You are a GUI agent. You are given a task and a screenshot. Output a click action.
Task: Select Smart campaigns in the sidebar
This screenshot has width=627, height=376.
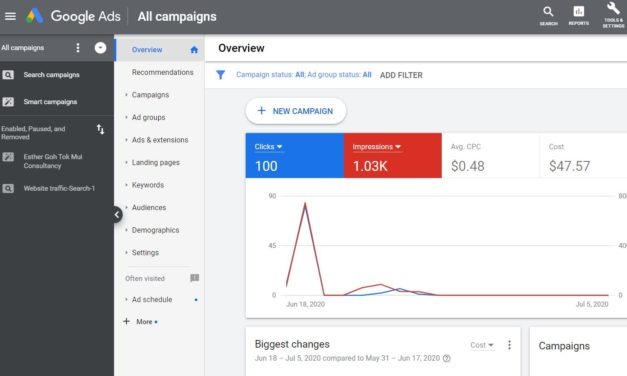coord(50,102)
